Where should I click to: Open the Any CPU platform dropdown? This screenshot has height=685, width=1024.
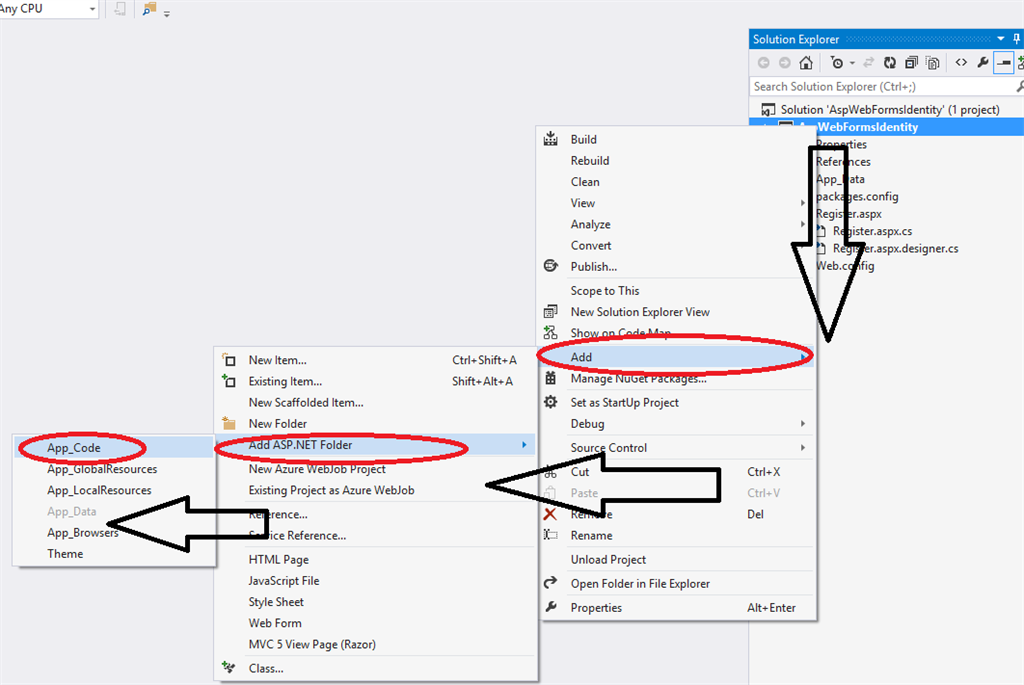coord(91,9)
